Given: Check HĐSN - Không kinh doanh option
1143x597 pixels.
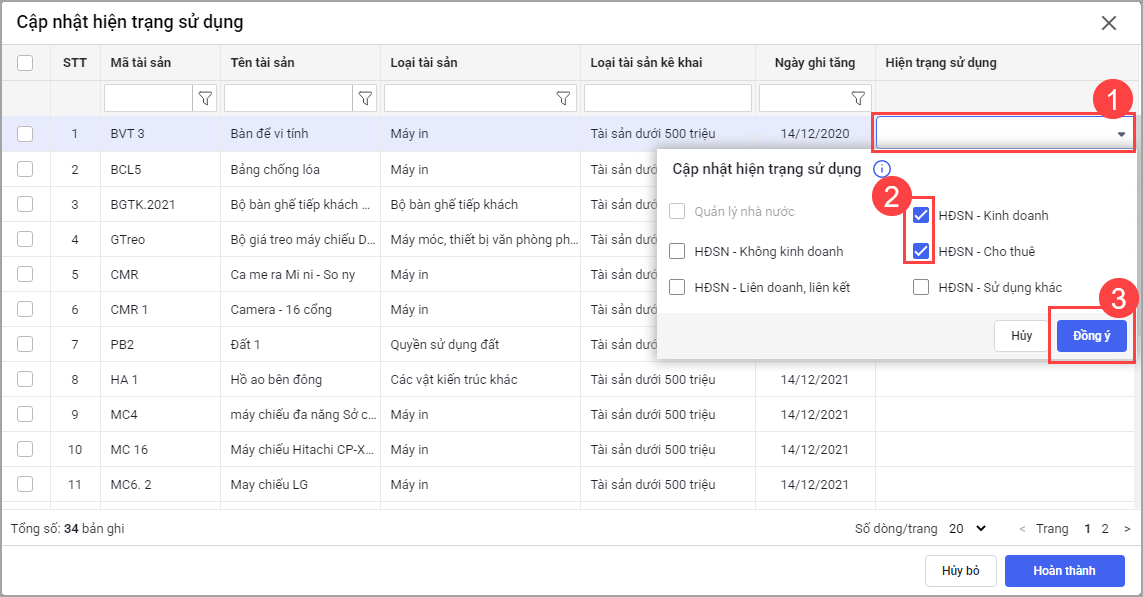Looking at the screenshot, I should click(677, 251).
